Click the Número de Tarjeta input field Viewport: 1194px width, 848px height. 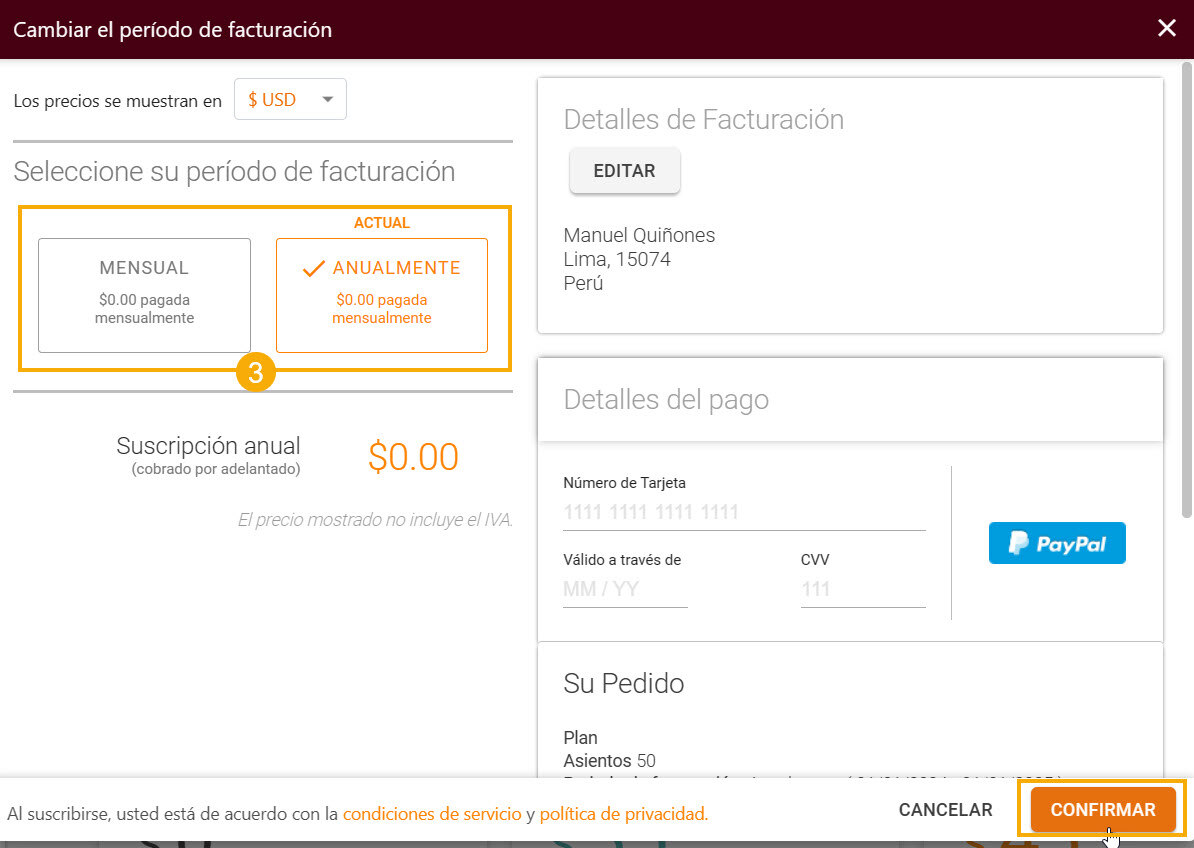click(x=700, y=511)
